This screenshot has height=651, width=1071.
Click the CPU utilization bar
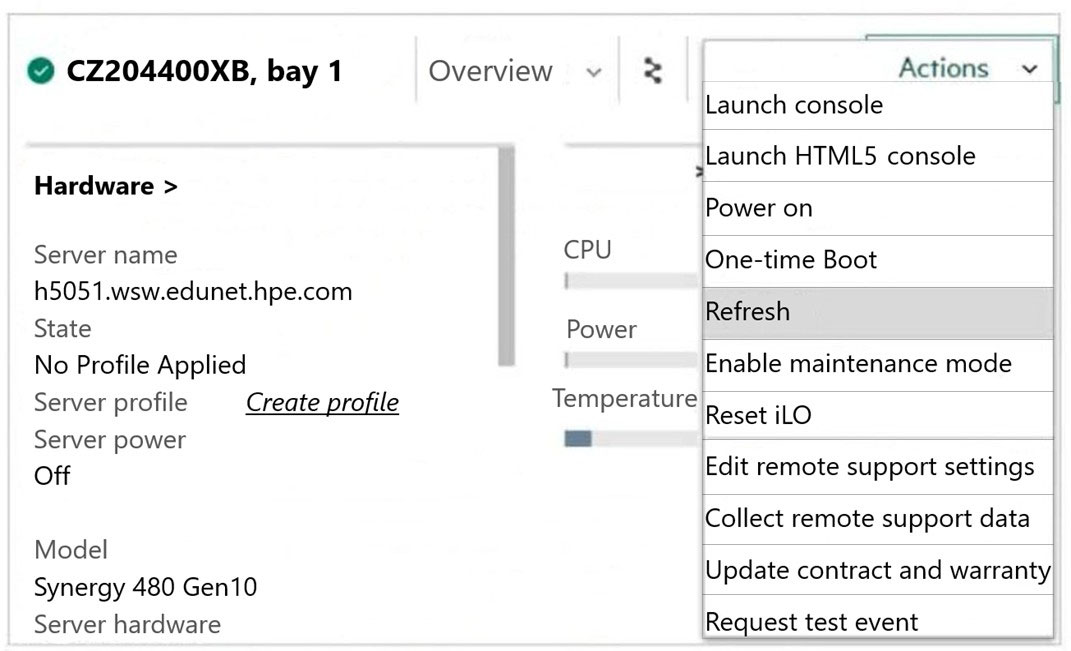coord(632,281)
